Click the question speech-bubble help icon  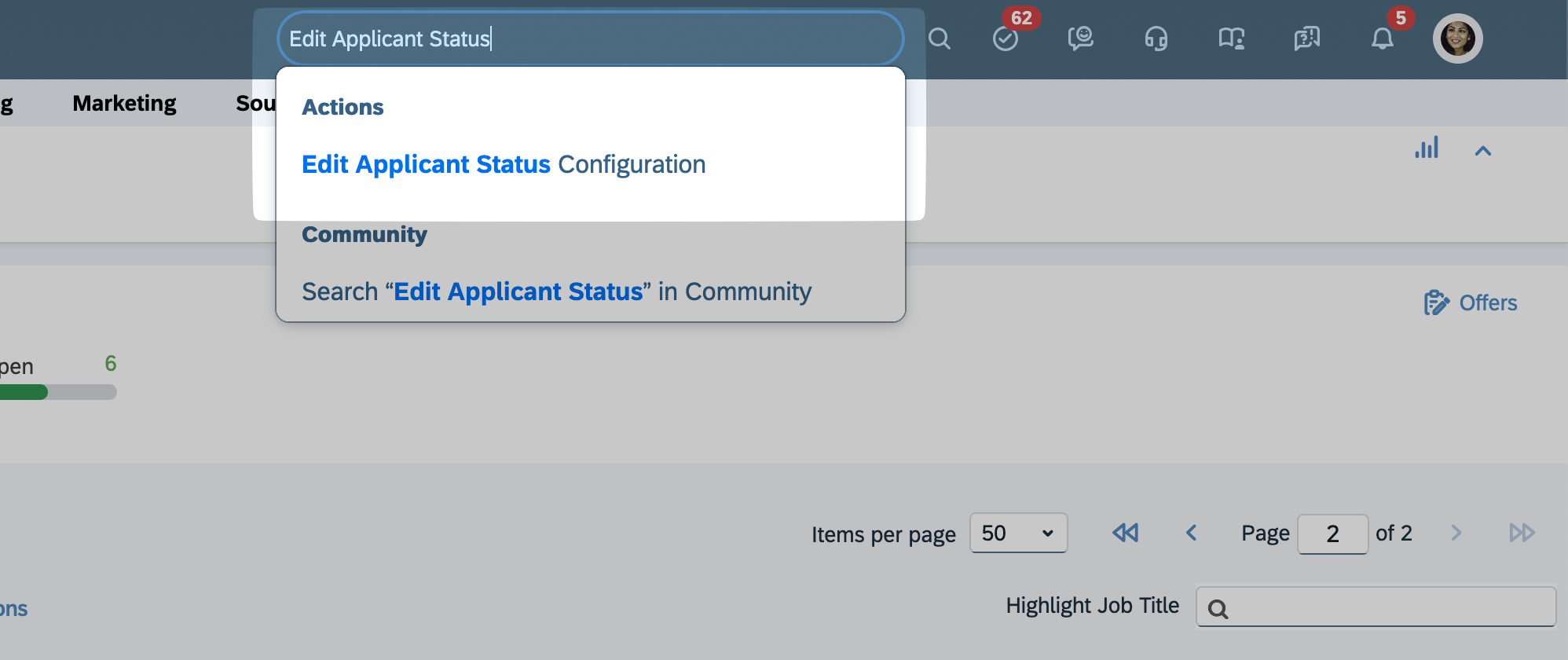point(1306,38)
